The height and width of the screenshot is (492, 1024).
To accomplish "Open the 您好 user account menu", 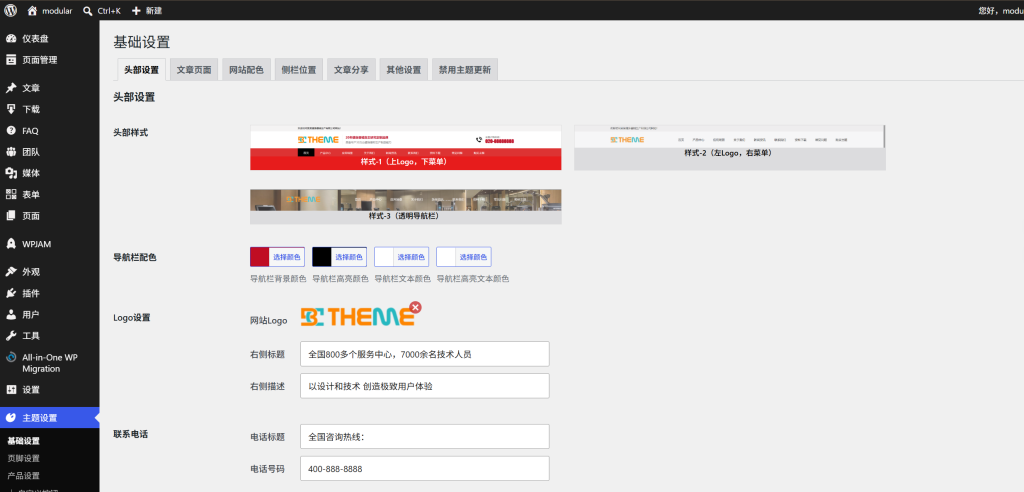I will [x=1001, y=10].
